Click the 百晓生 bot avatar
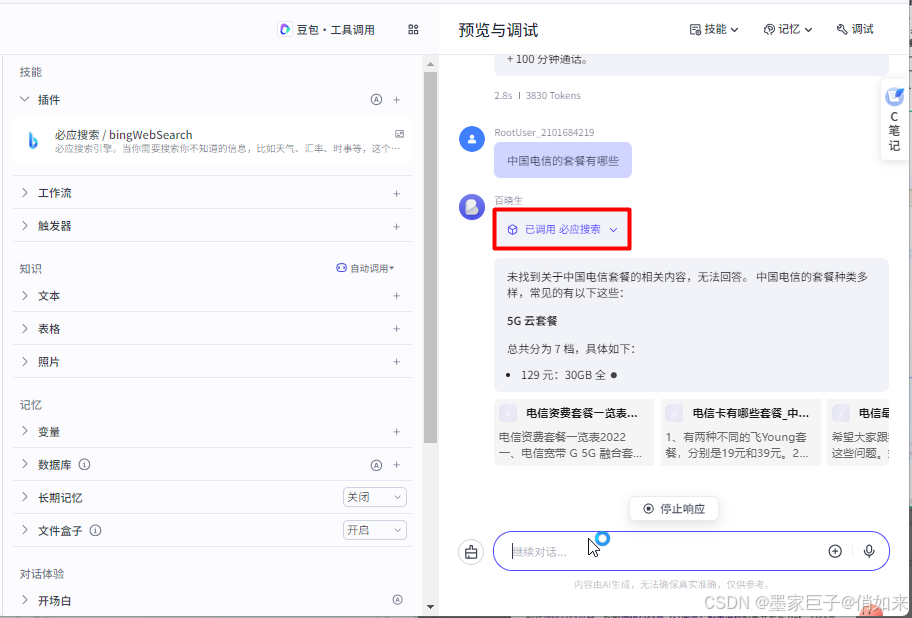 pos(472,207)
